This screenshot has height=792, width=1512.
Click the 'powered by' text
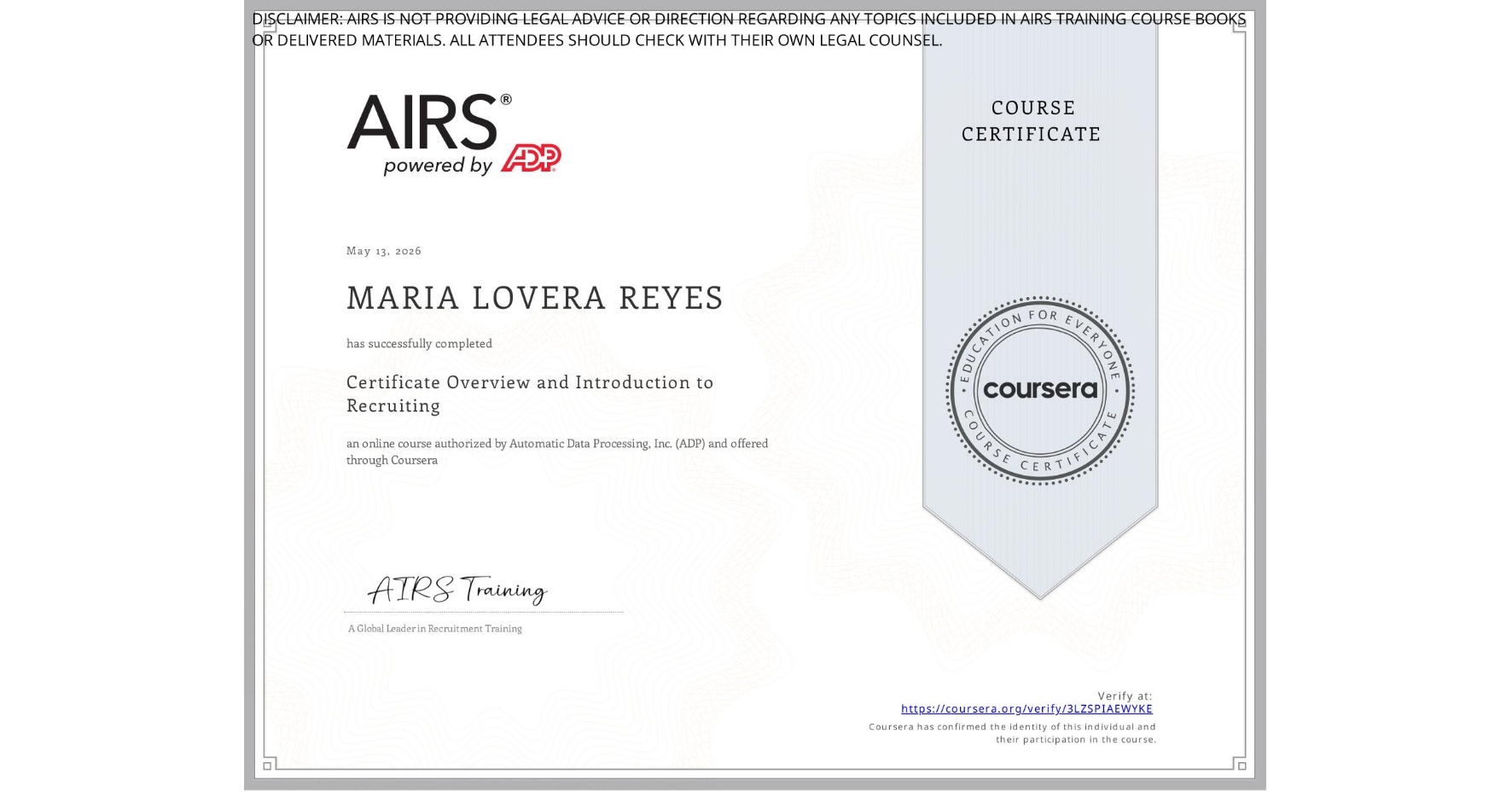click(438, 166)
